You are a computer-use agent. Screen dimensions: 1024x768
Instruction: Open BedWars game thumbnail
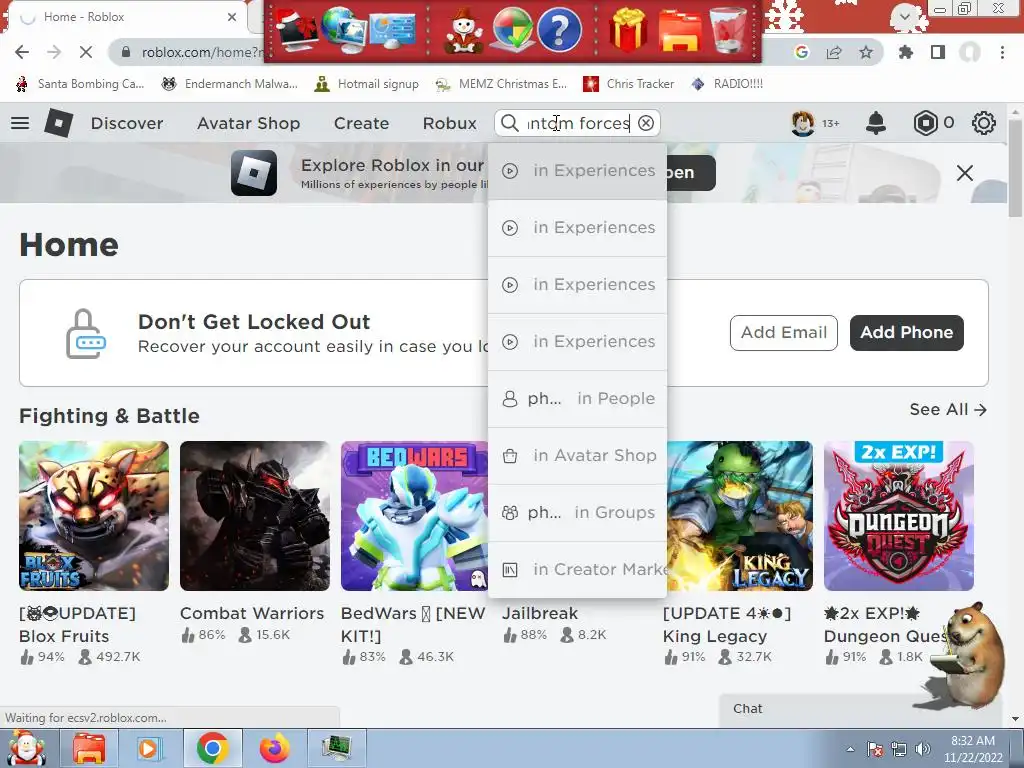[414, 516]
